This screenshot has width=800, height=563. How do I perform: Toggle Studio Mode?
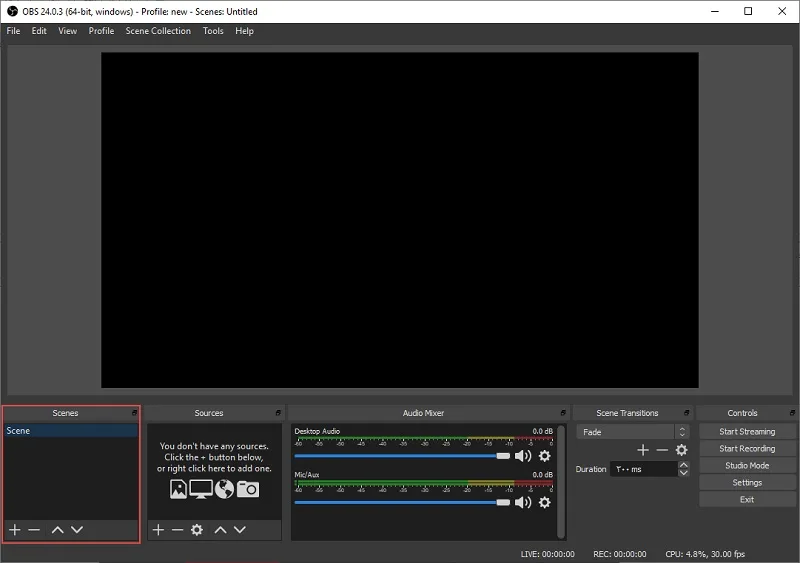pos(747,466)
